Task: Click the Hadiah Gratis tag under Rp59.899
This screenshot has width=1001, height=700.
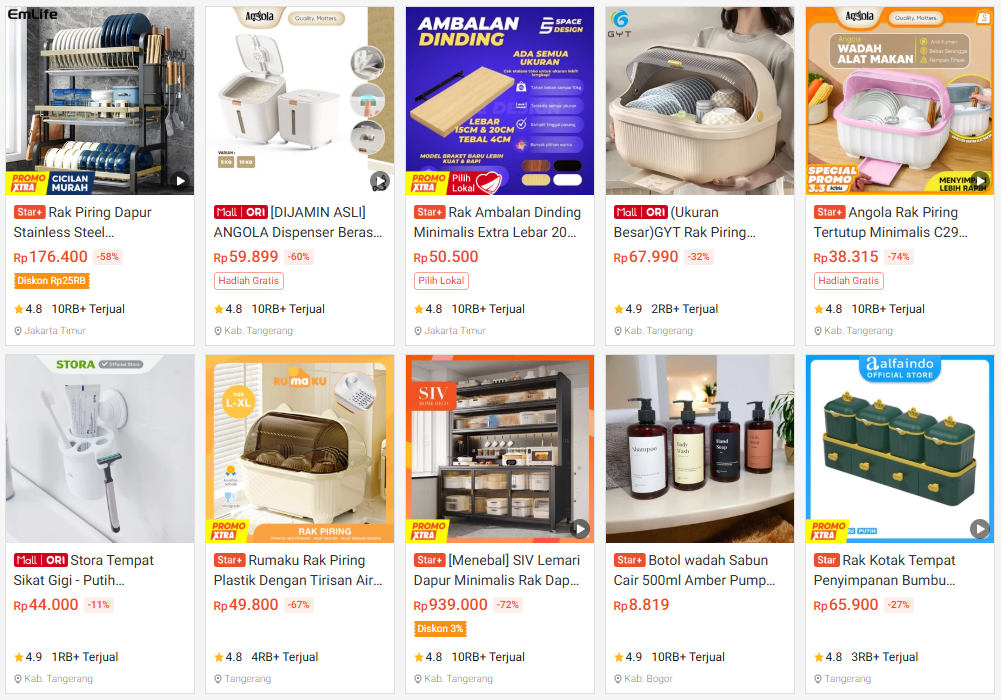Action: tap(248, 281)
